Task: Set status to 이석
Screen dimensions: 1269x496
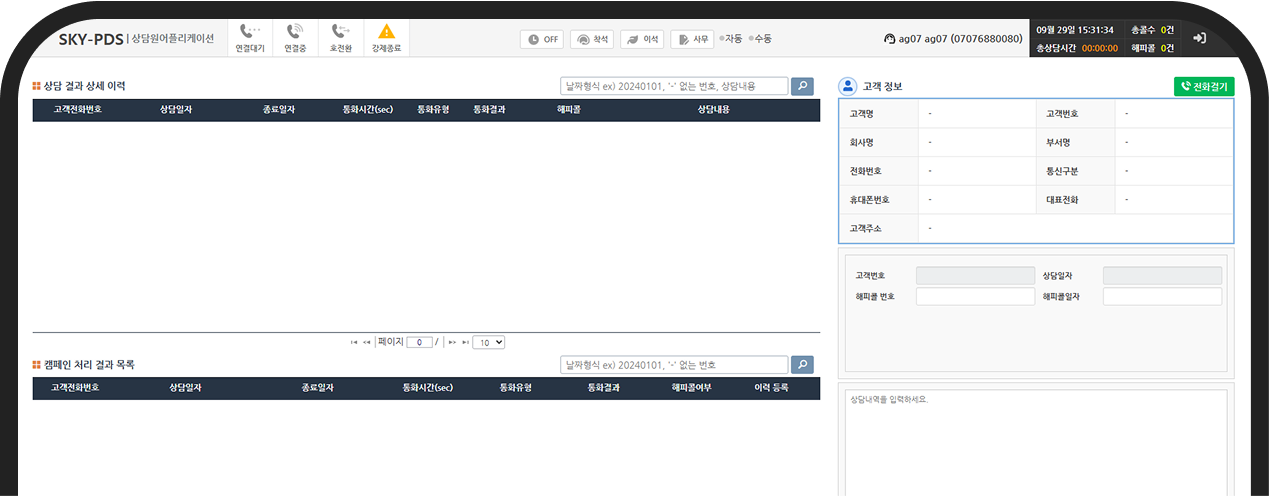Action: tap(642, 39)
